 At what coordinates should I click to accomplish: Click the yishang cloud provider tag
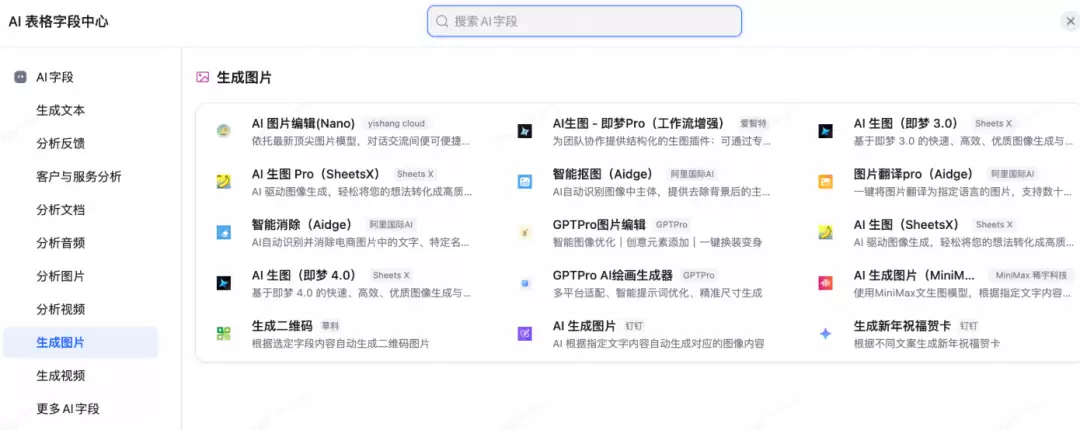(396, 124)
